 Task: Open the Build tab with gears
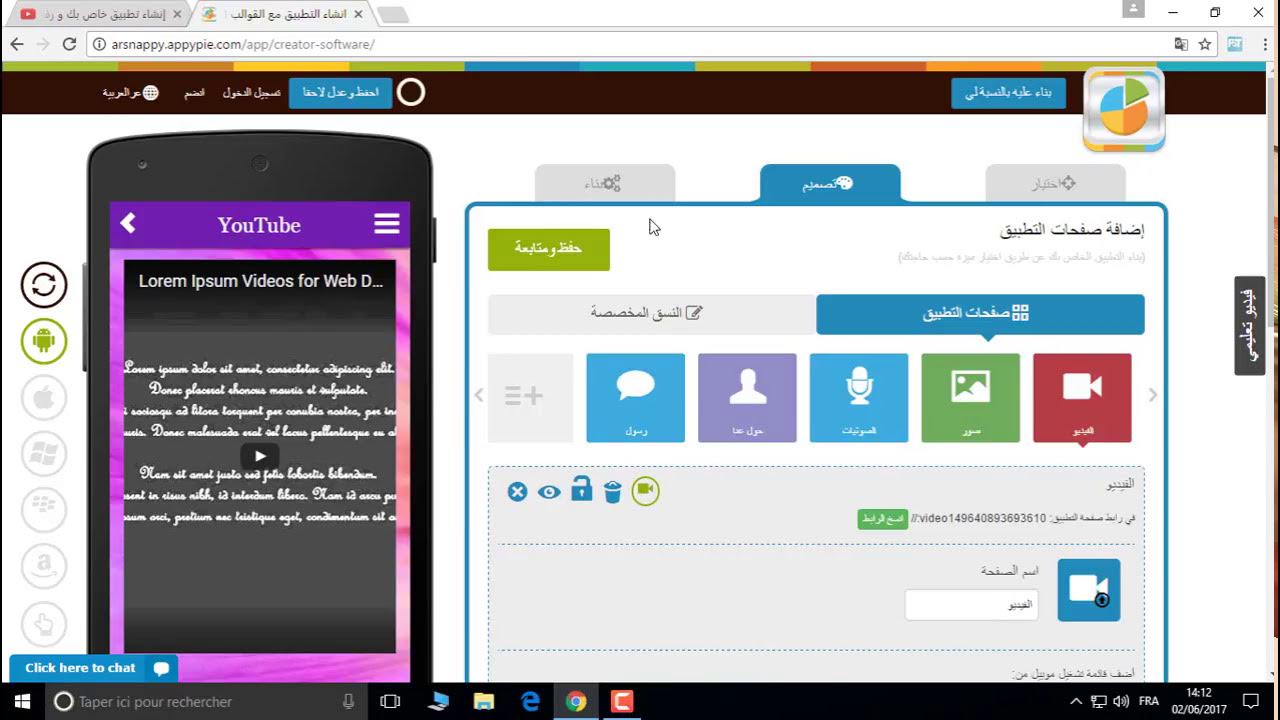(605, 183)
